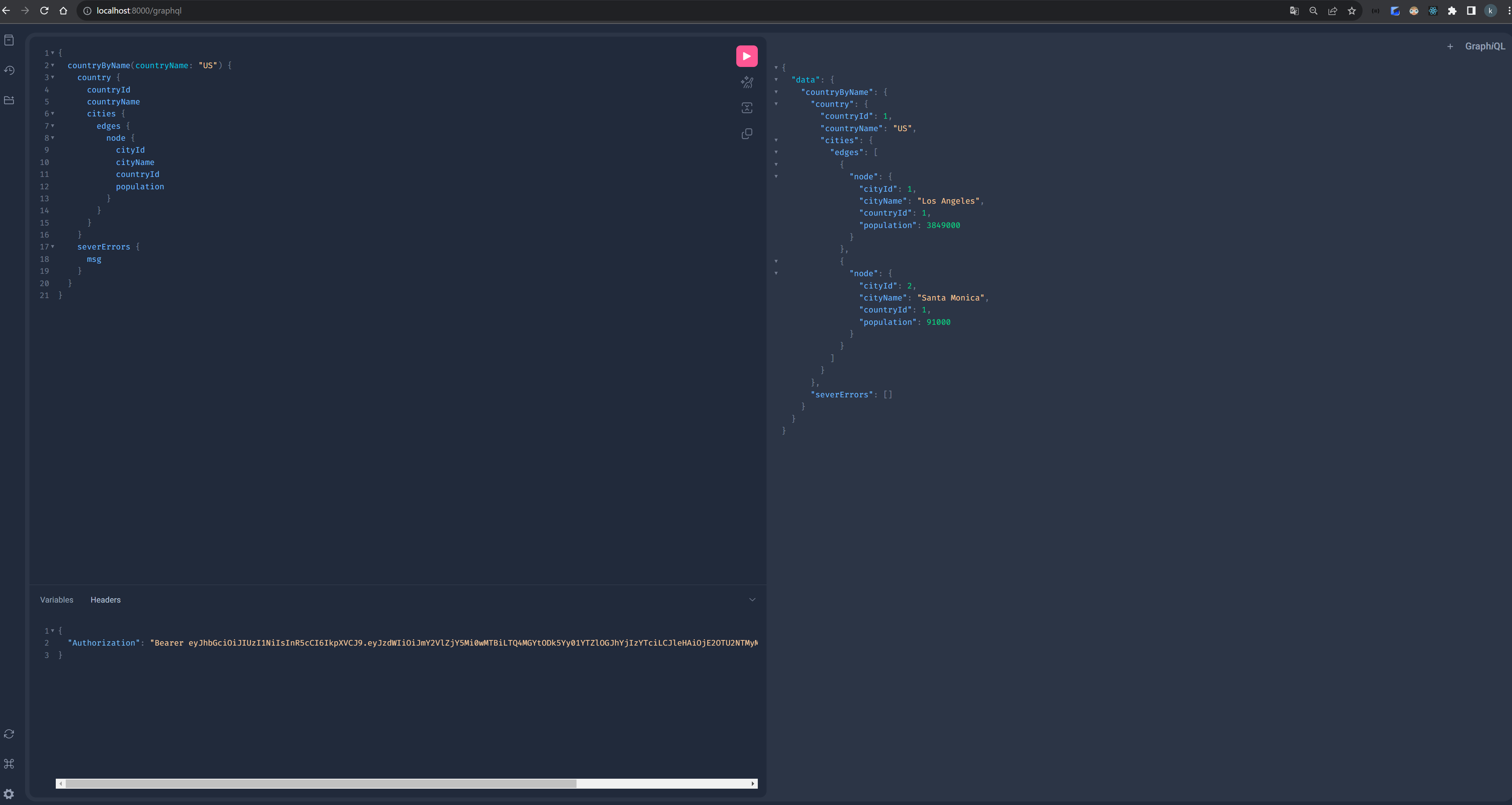The height and width of the screenshot is (805, 1512).
Task: Click the zoom magnifier icon in address bar
Action: (1313, 11)
